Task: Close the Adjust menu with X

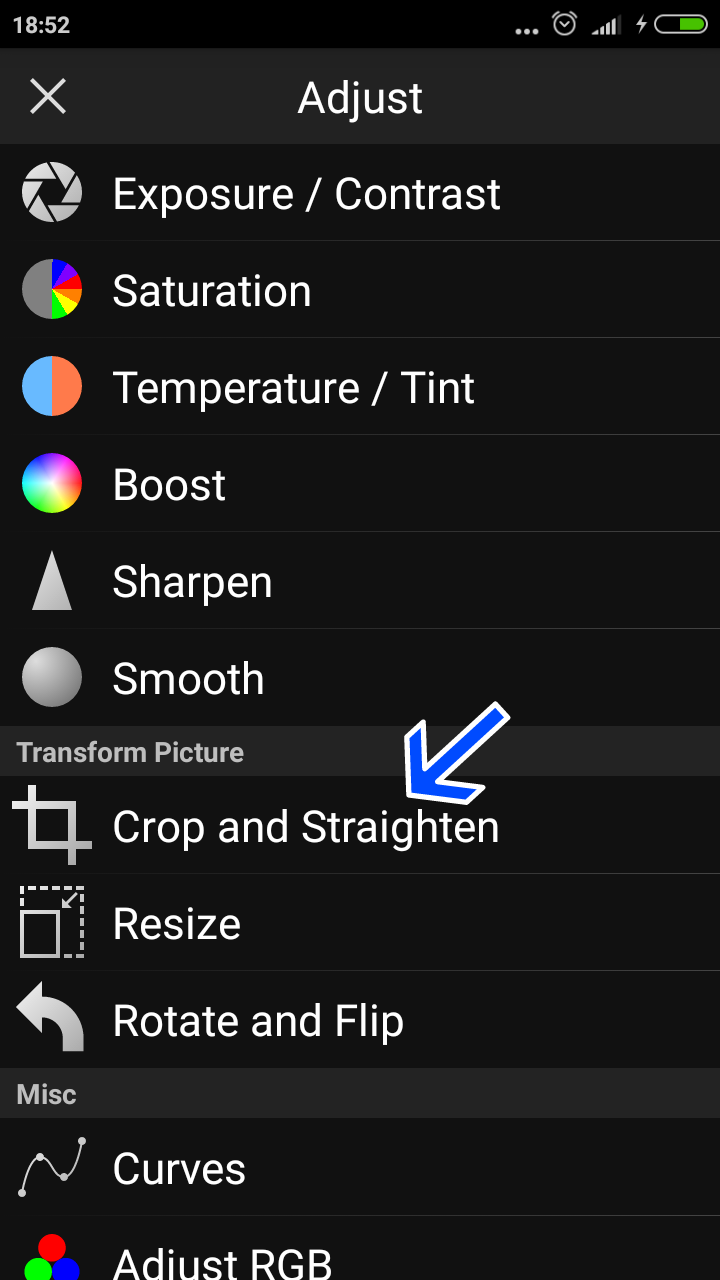Action: [x=48, y=97]
